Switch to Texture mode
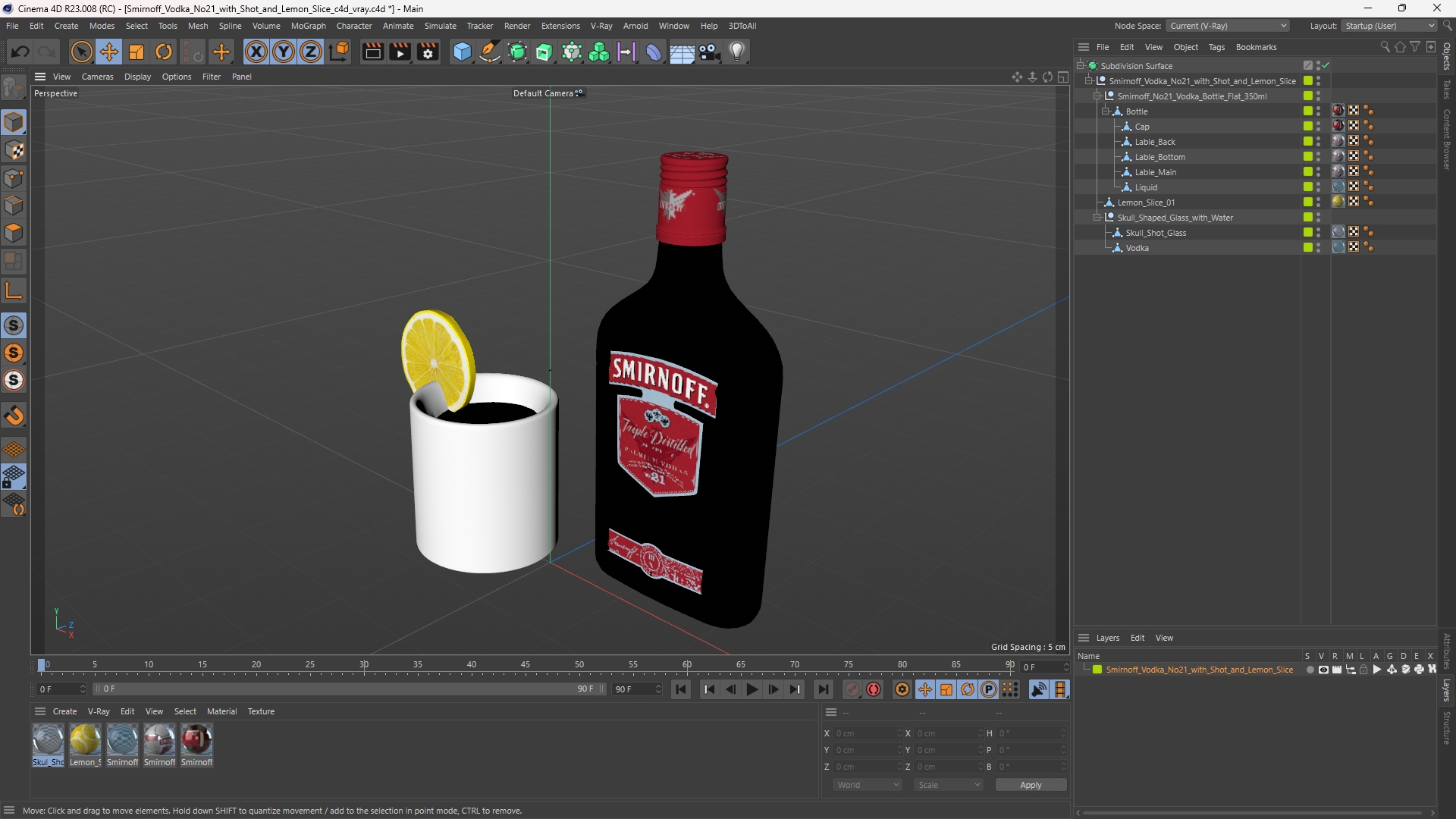 (x=14, y=150)
